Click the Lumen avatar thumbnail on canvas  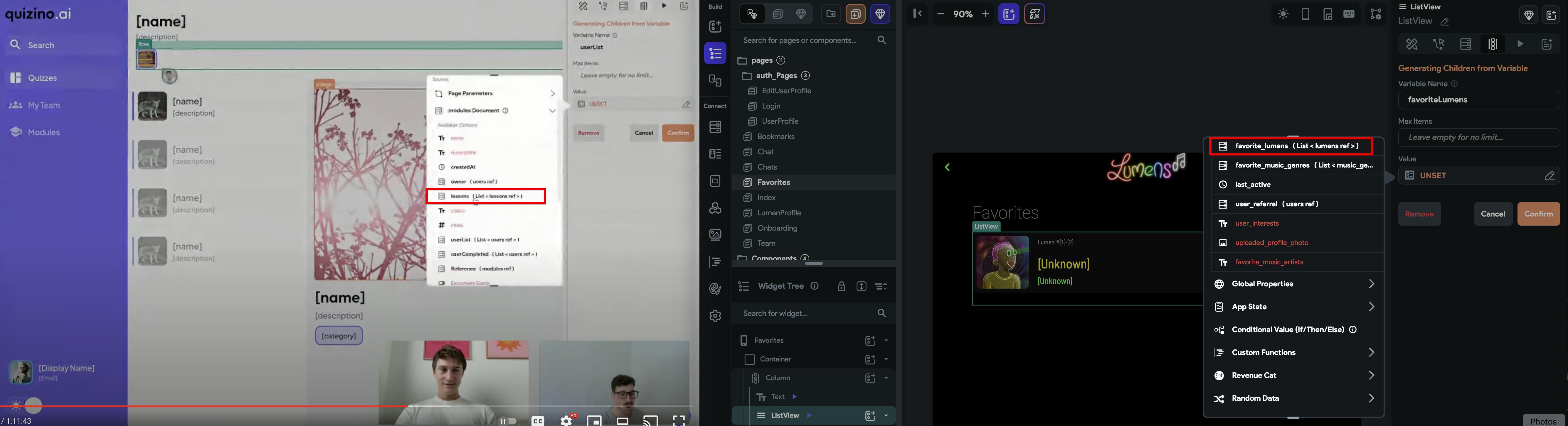pos(1002,262)
